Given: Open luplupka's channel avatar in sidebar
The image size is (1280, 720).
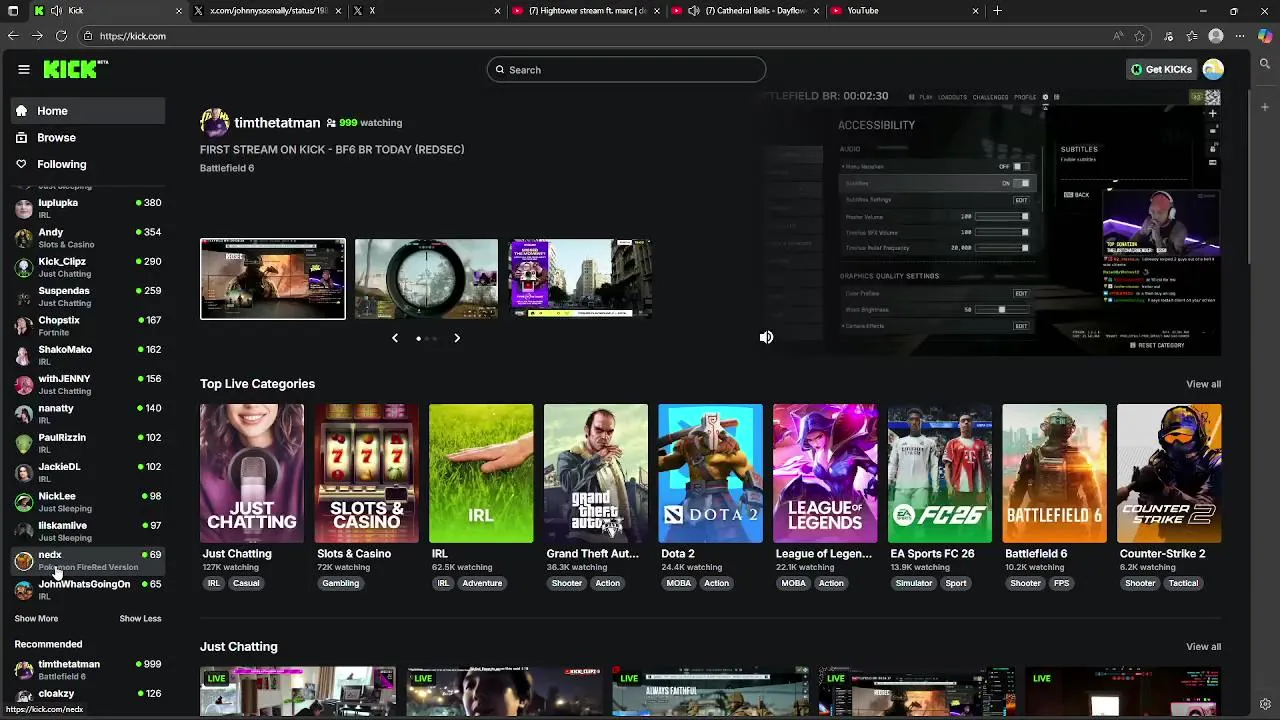Looking at the screenshot, I should tap(23, 208).
